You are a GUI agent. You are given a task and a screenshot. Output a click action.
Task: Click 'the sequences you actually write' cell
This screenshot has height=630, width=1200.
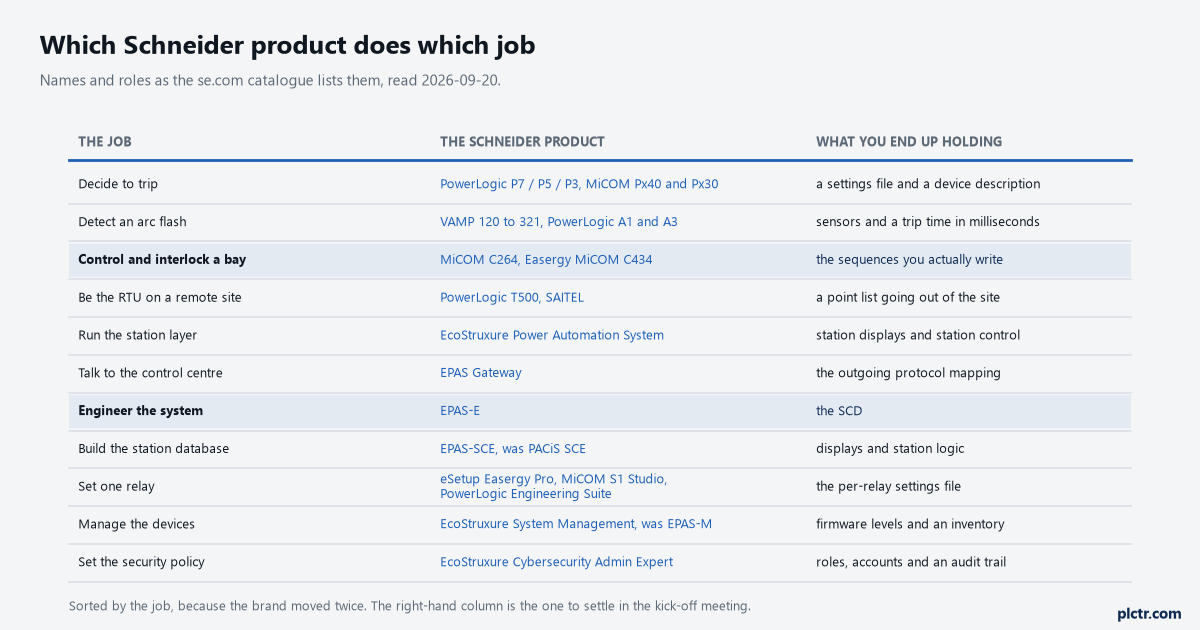click(909, 260)
